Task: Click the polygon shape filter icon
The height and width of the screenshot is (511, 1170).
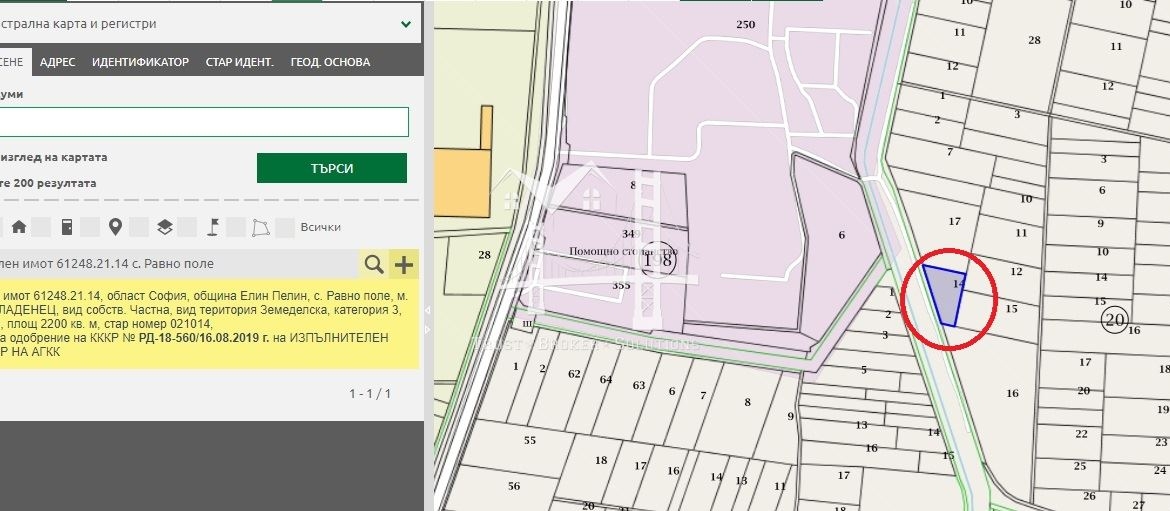Action: [260, 227]
